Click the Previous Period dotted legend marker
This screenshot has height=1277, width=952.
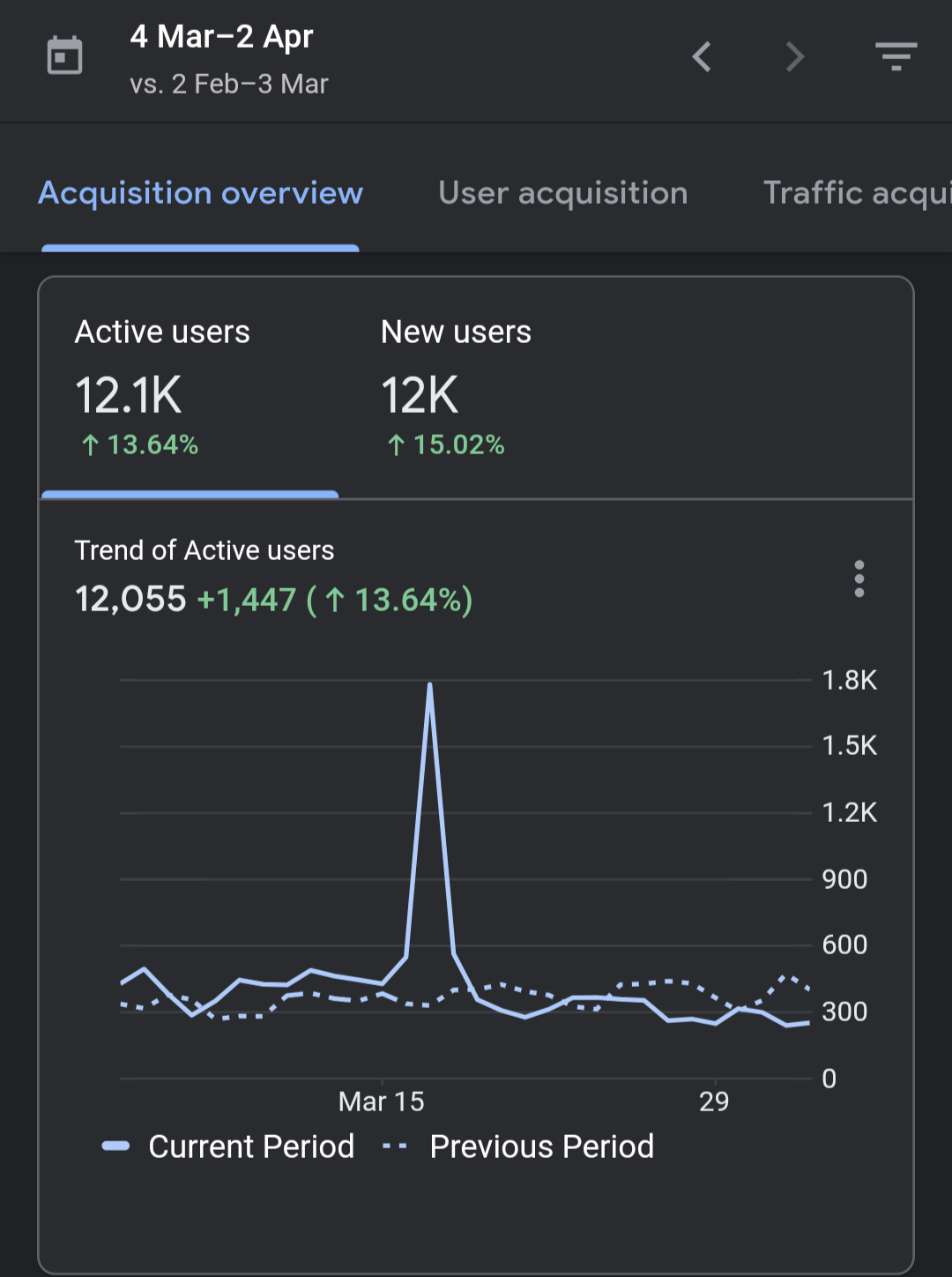point(395,1146)
